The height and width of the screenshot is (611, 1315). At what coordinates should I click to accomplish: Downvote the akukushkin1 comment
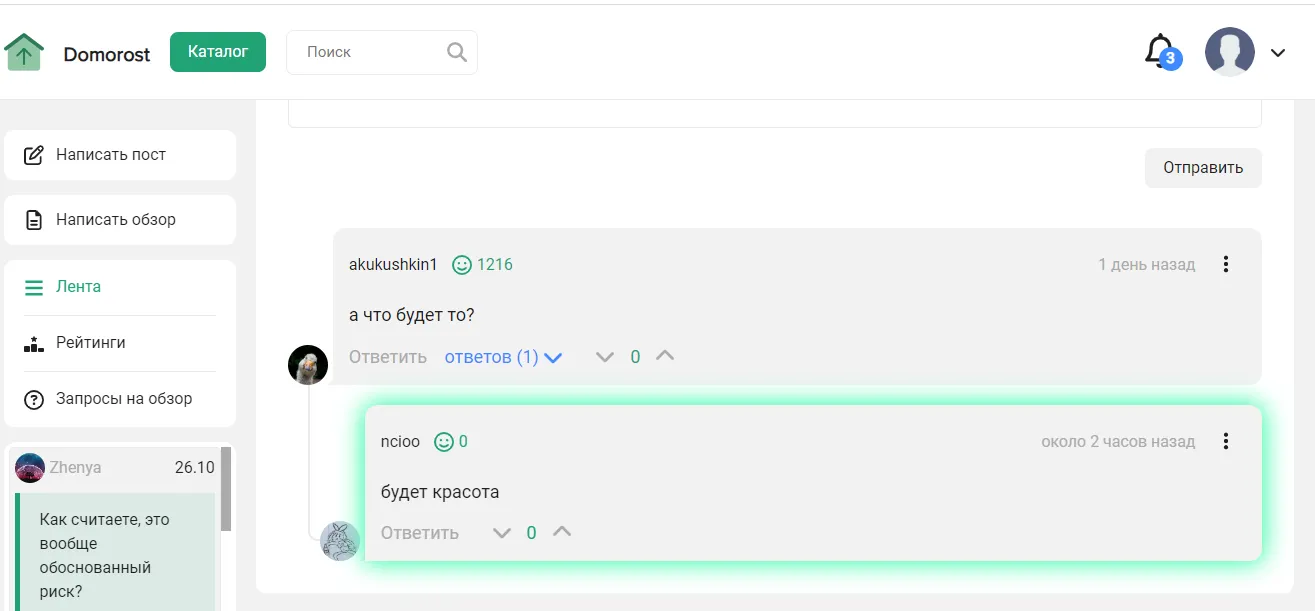604,357
